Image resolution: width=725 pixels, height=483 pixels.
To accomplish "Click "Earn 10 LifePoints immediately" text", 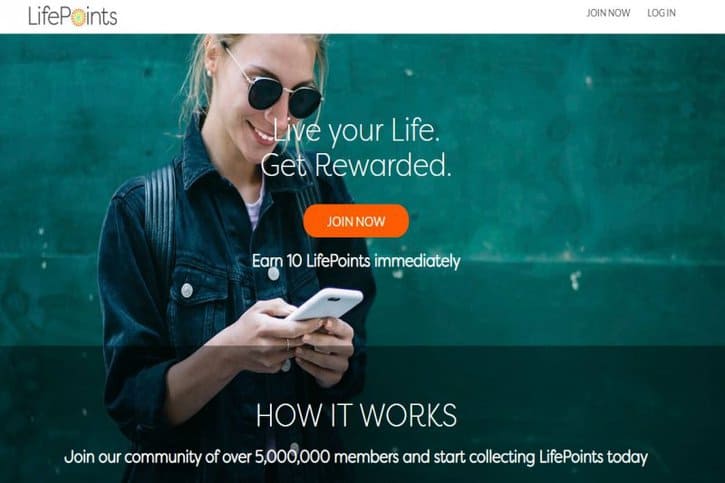I will [356, 261].
